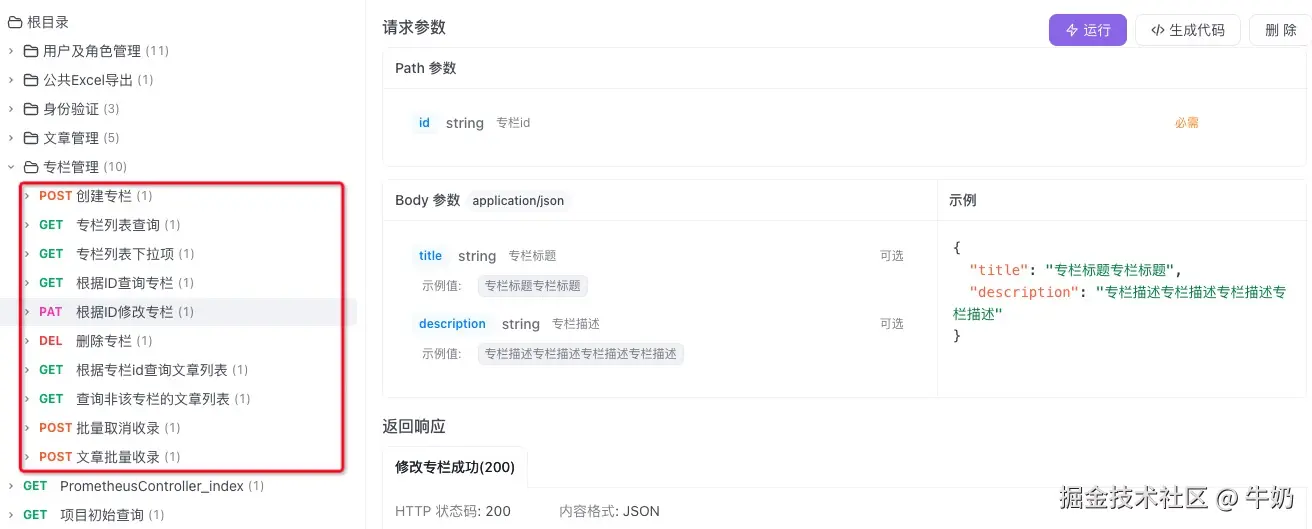Click folder icon beside 用户及角色管理

coord(32,51)
